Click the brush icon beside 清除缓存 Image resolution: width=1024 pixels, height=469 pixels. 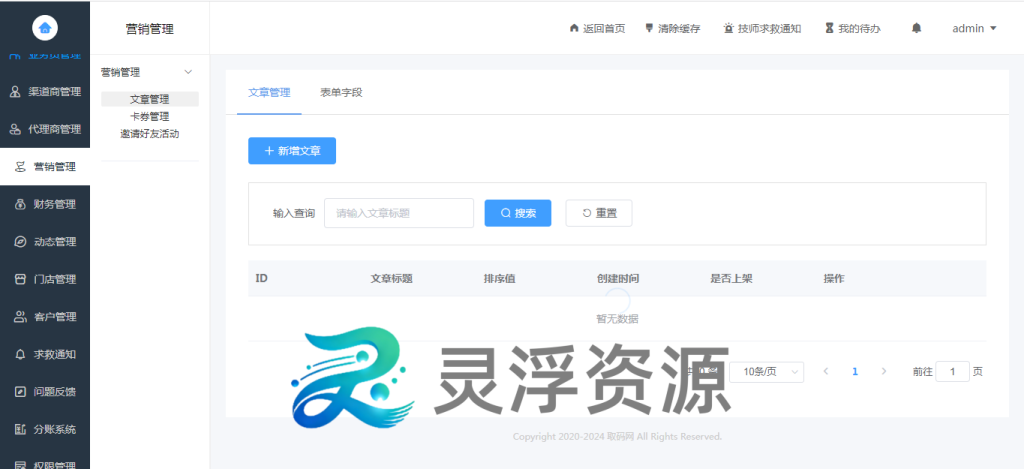[x=649, y=28]
